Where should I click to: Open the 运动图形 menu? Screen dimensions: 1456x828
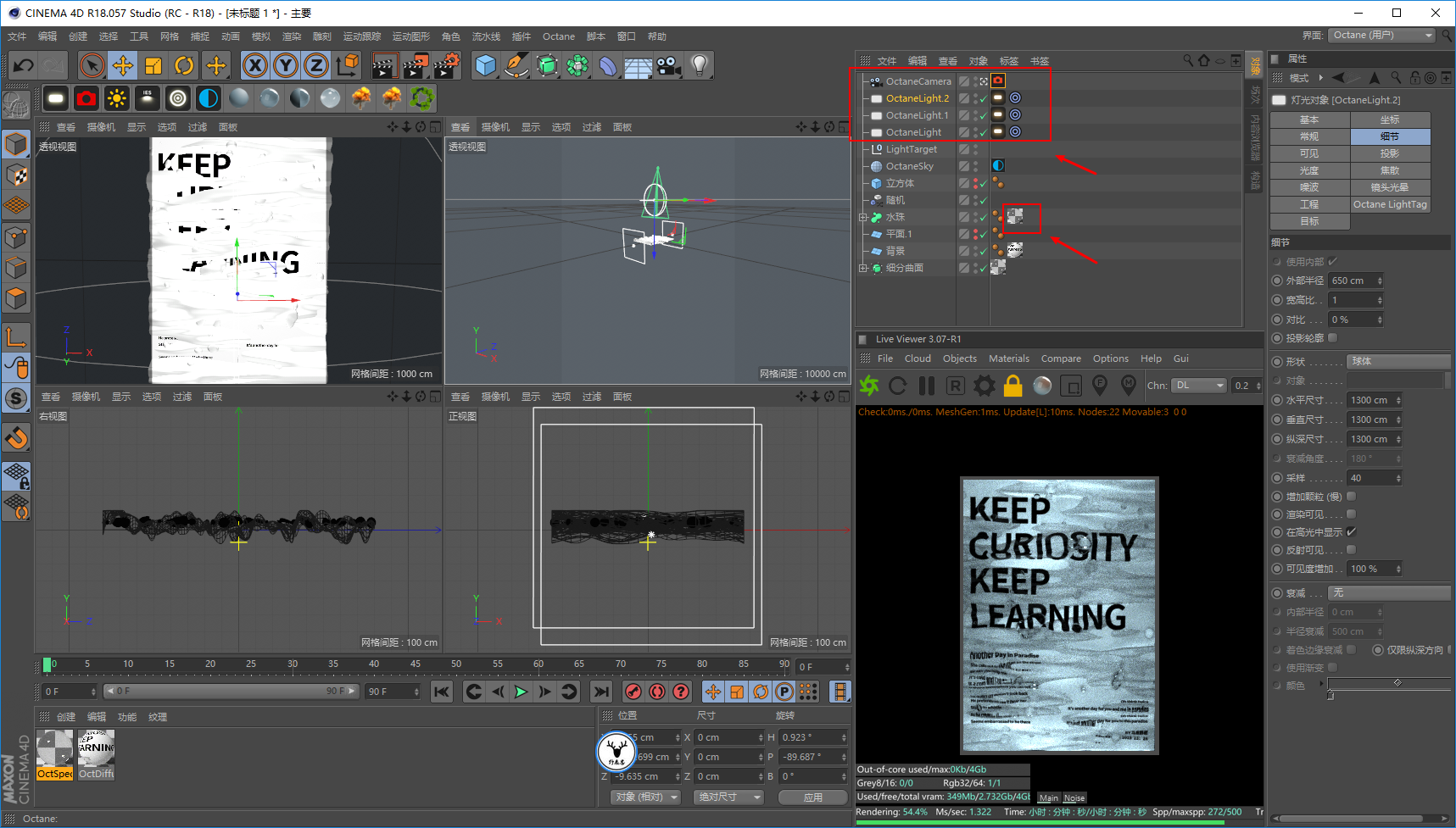tap(411, 36)
